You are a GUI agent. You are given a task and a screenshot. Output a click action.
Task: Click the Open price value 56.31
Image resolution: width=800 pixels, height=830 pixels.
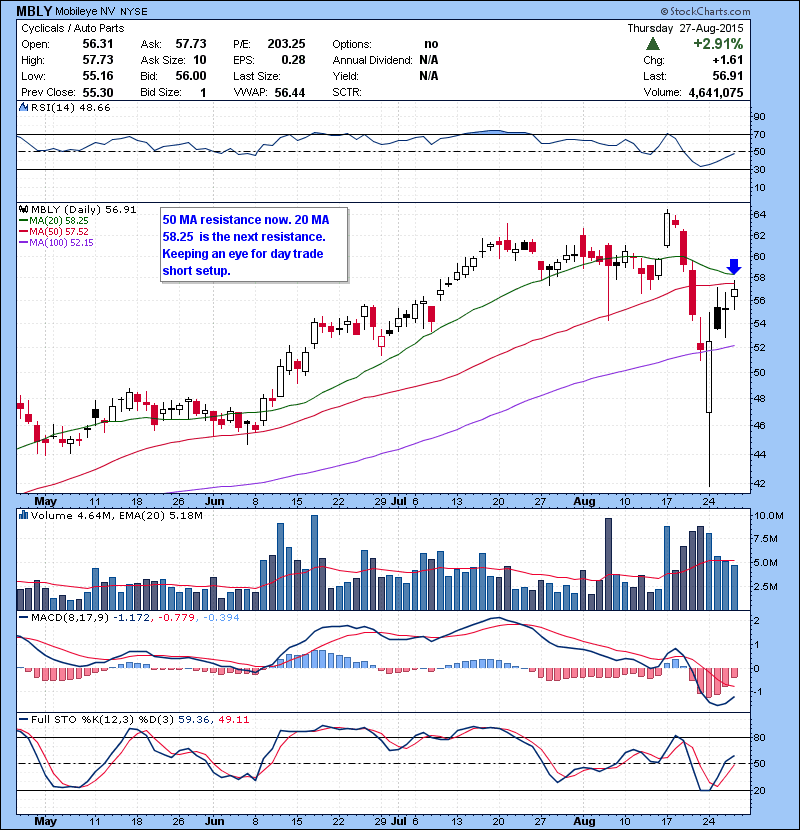click(98, 44)
